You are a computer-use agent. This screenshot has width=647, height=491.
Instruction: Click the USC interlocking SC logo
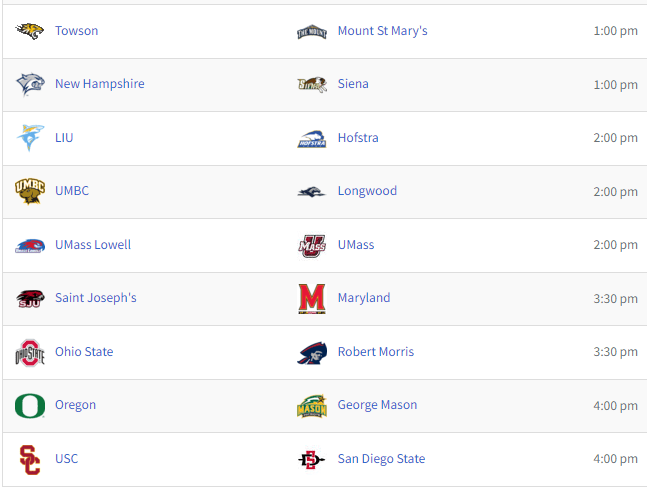pyautogui.click(x=30, y=460)
